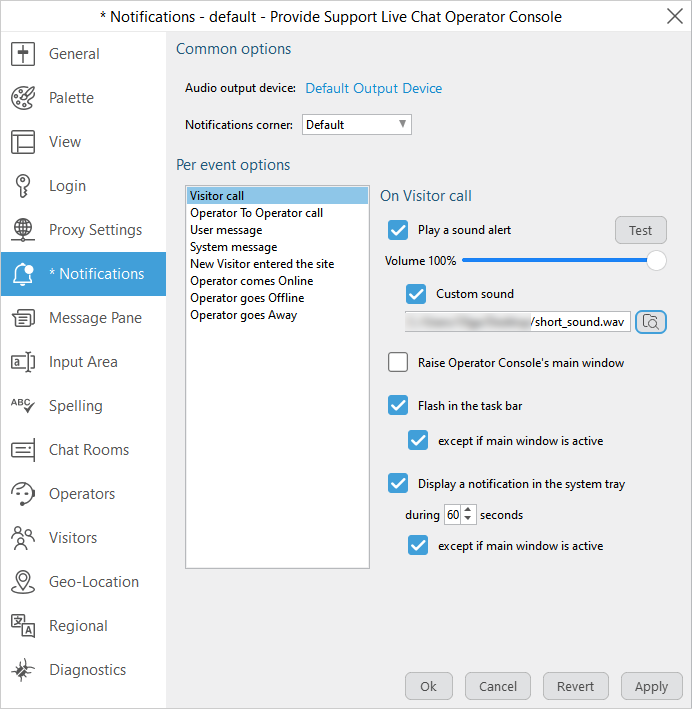
Task: Click the Operators headset icon
Action: click(23, 494)
